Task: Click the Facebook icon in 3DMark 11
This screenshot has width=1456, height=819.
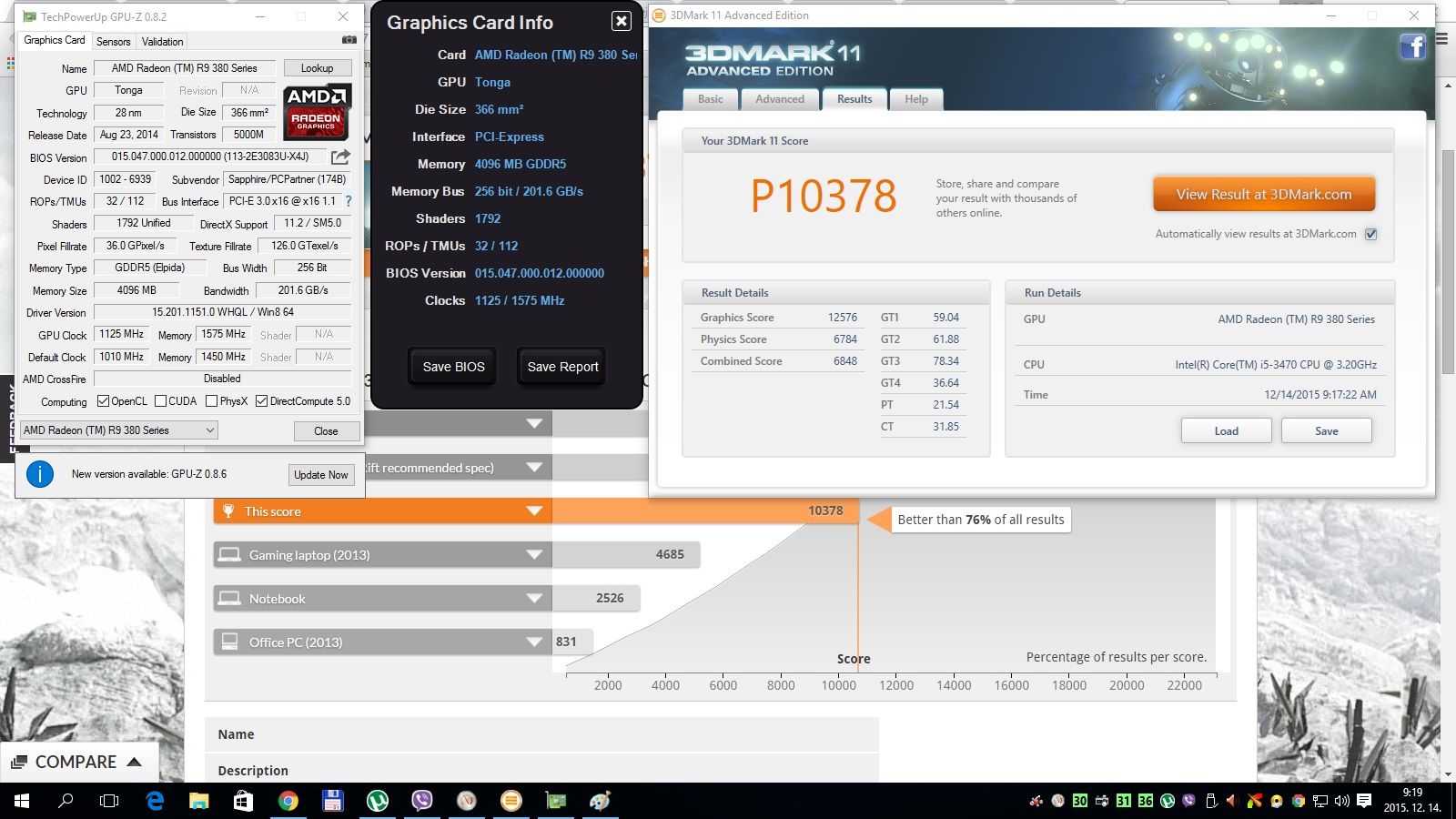Action: [1412, 45]
